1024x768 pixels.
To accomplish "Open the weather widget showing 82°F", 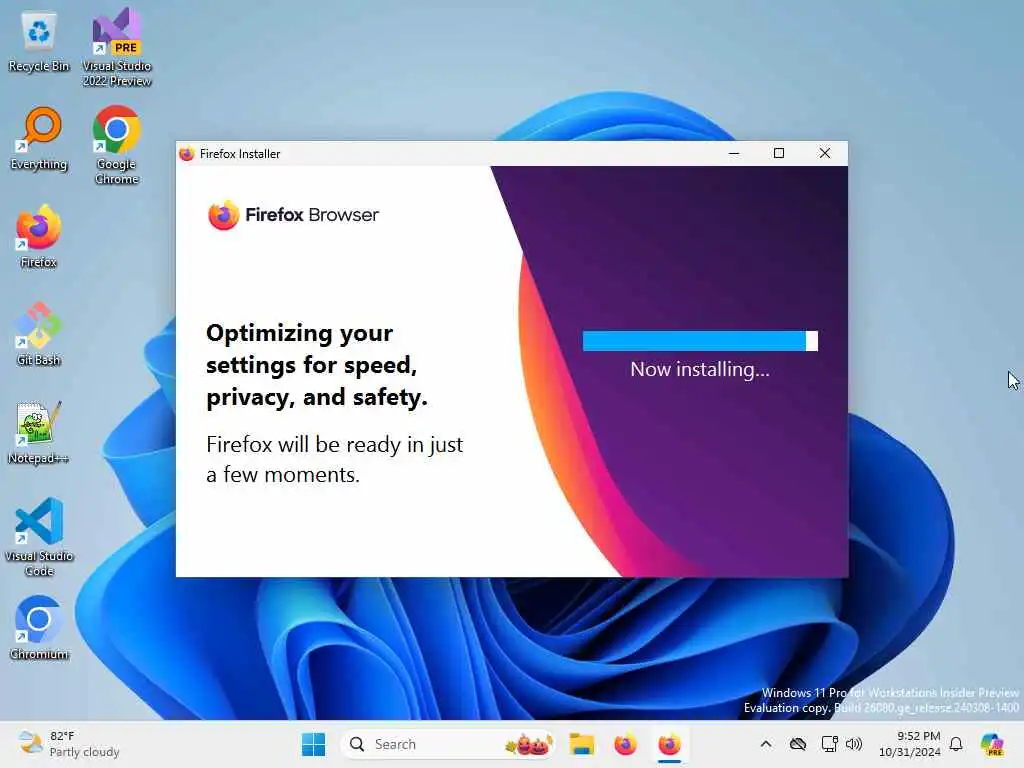I will click(x=69, y=744).
